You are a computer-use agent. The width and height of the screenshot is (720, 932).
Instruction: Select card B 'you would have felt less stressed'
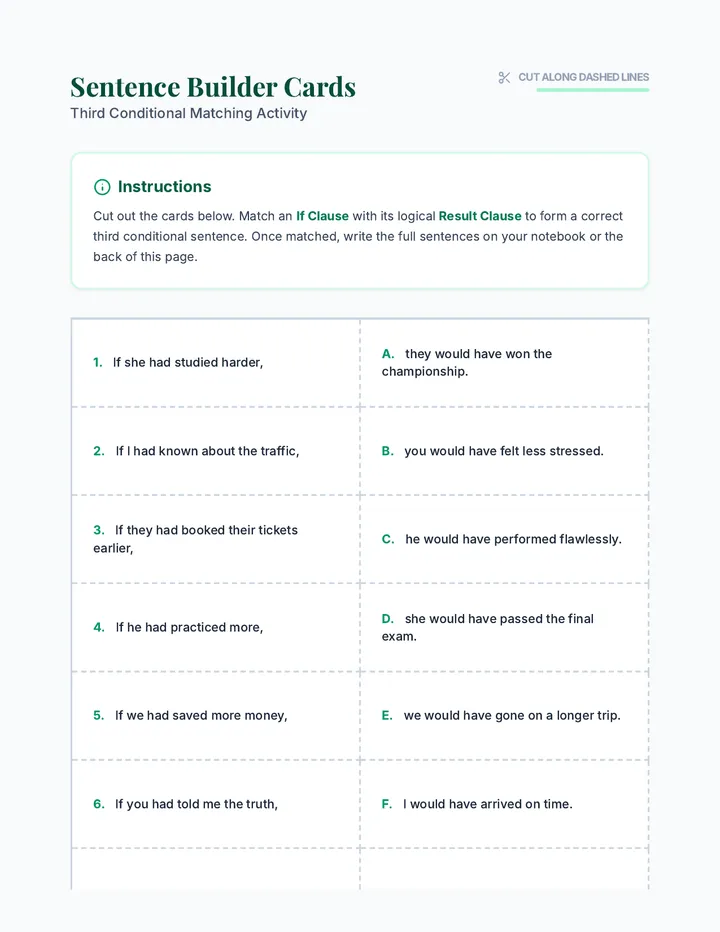[x=504, y=451]
